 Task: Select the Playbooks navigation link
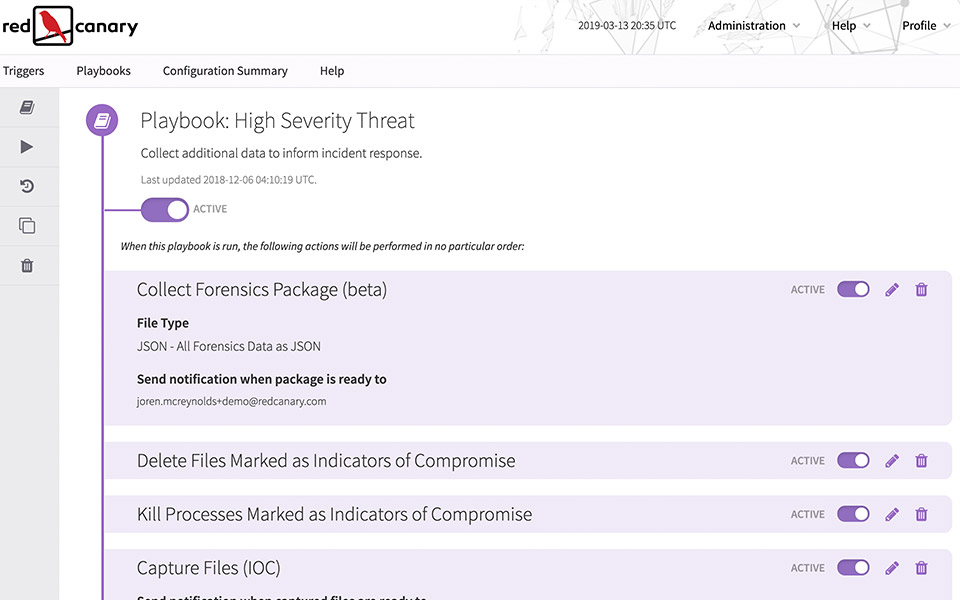coord(103,71)
